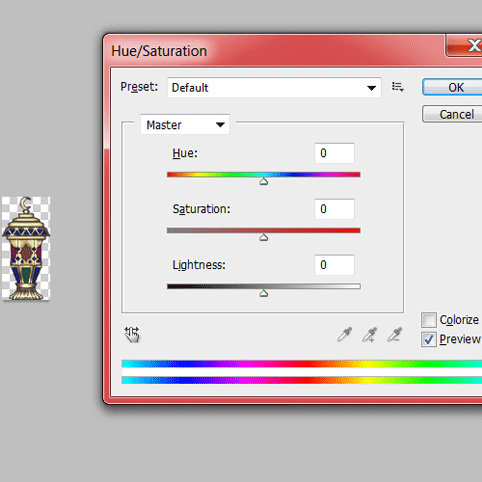
Task: Click the lantern image on canvas
Action: (x=26, y=248)
